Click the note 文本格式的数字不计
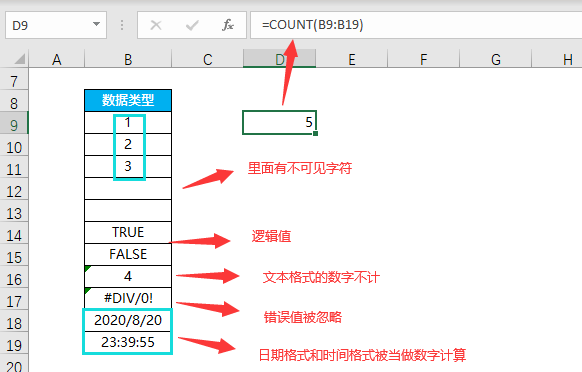The height and width of the screenshot is (372, 582). click(321, 277)
